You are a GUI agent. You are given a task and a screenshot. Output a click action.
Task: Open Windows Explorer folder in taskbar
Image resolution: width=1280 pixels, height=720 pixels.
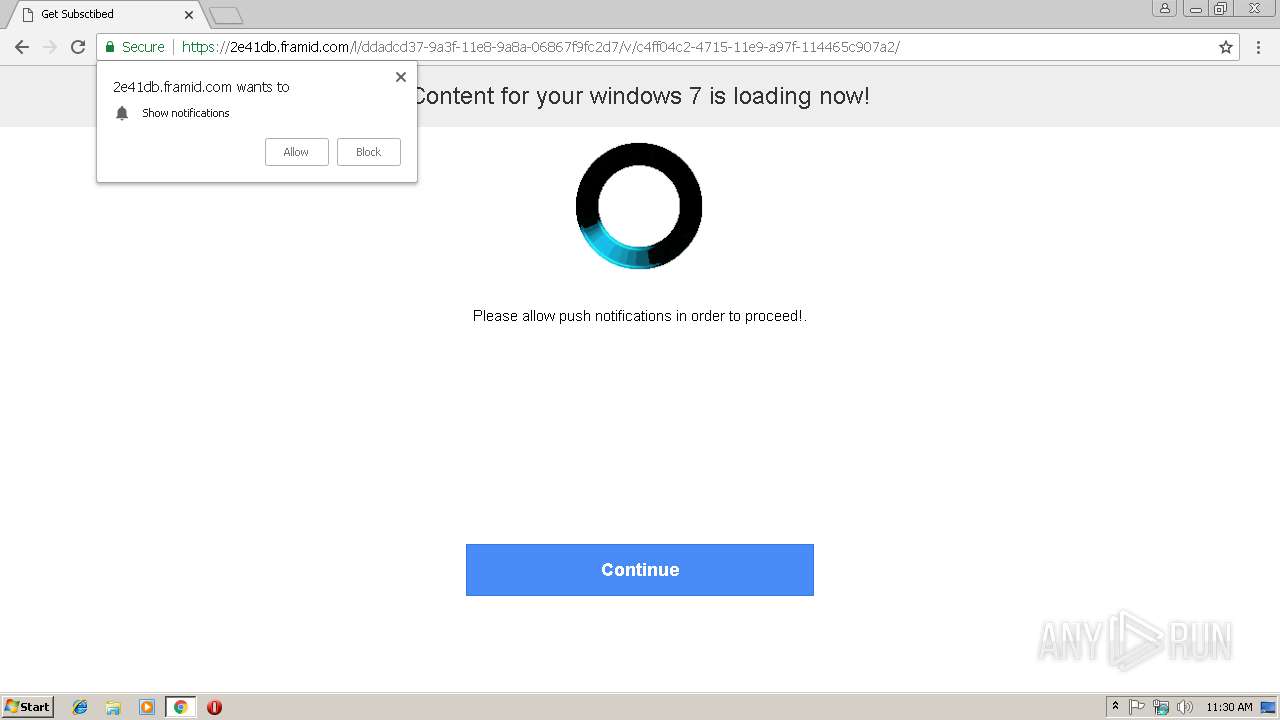click(113, 707)
